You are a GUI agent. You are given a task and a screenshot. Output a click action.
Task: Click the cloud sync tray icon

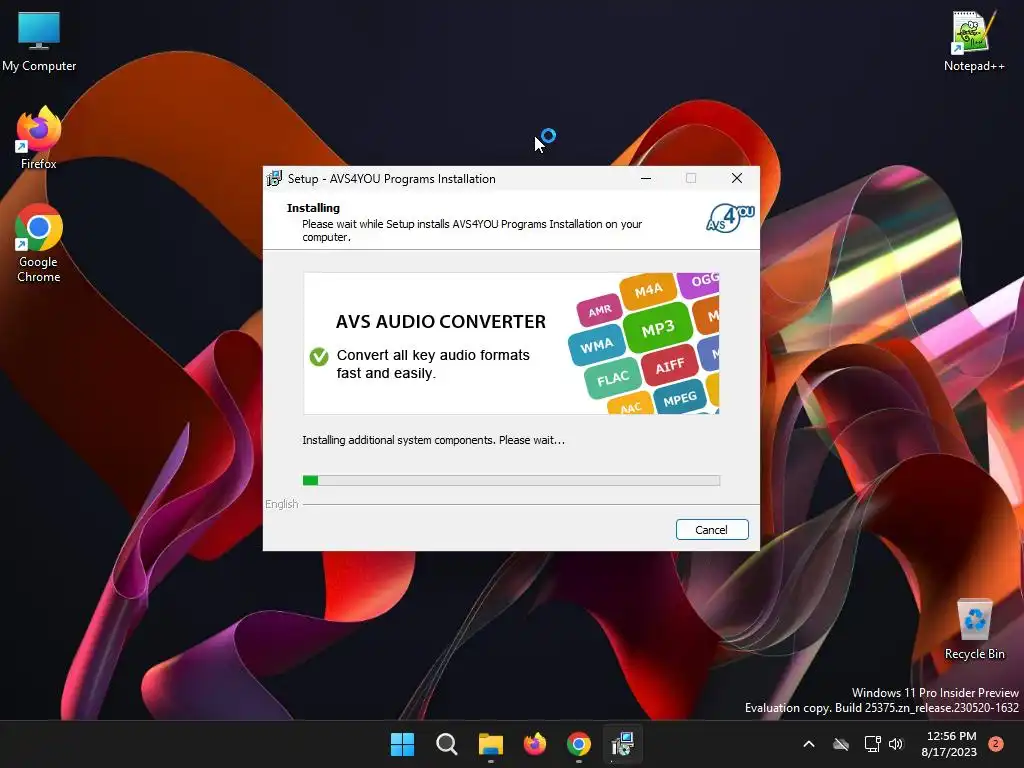pos(841,744)
